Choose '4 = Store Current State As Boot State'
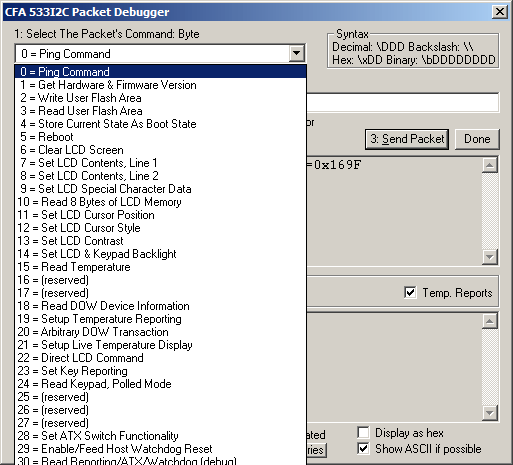This screenshot has width=513, height=465. pyautogui.click(x=160, y=124)
